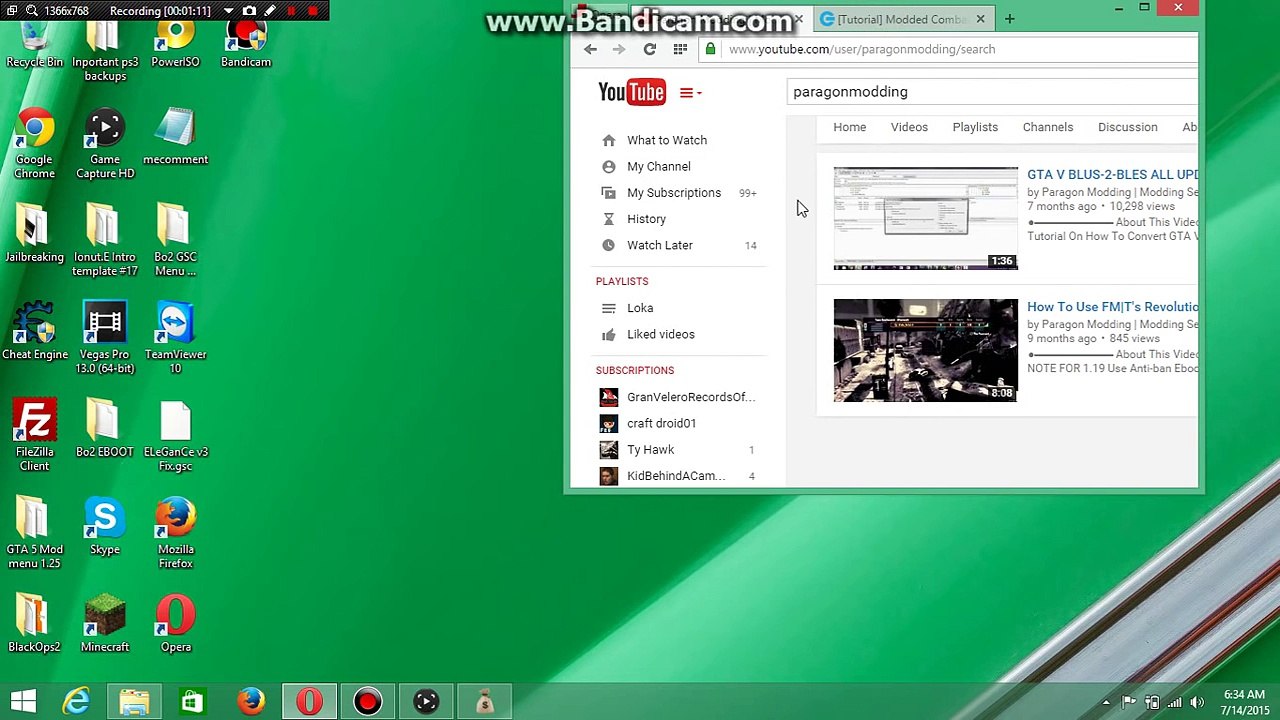Viewport: 1280px width, 720px height.
Task: Select the Skype desktop shortcut
Action: pos(105,527)
